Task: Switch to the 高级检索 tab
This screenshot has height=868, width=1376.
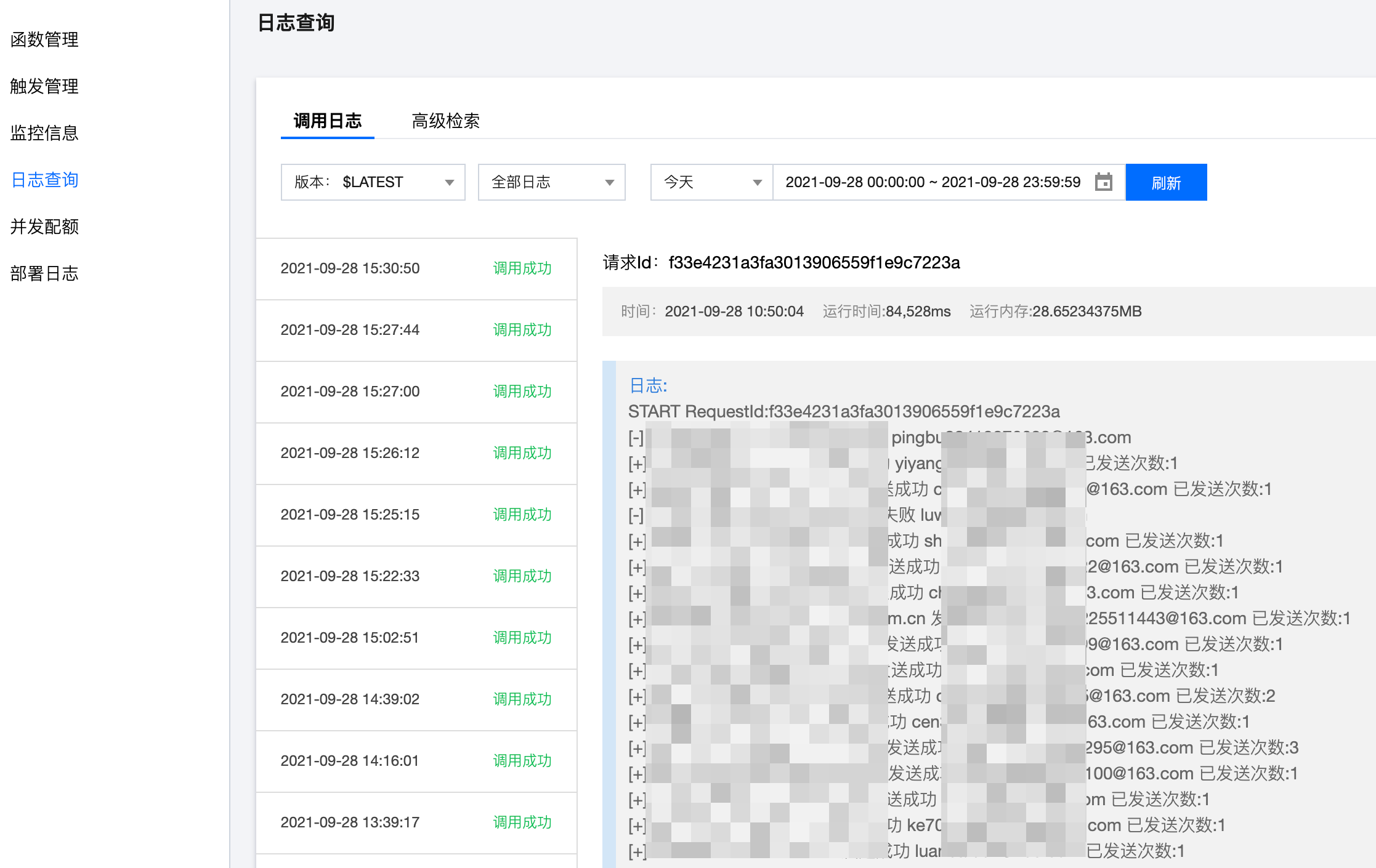Action: click(x=445, y=121)
